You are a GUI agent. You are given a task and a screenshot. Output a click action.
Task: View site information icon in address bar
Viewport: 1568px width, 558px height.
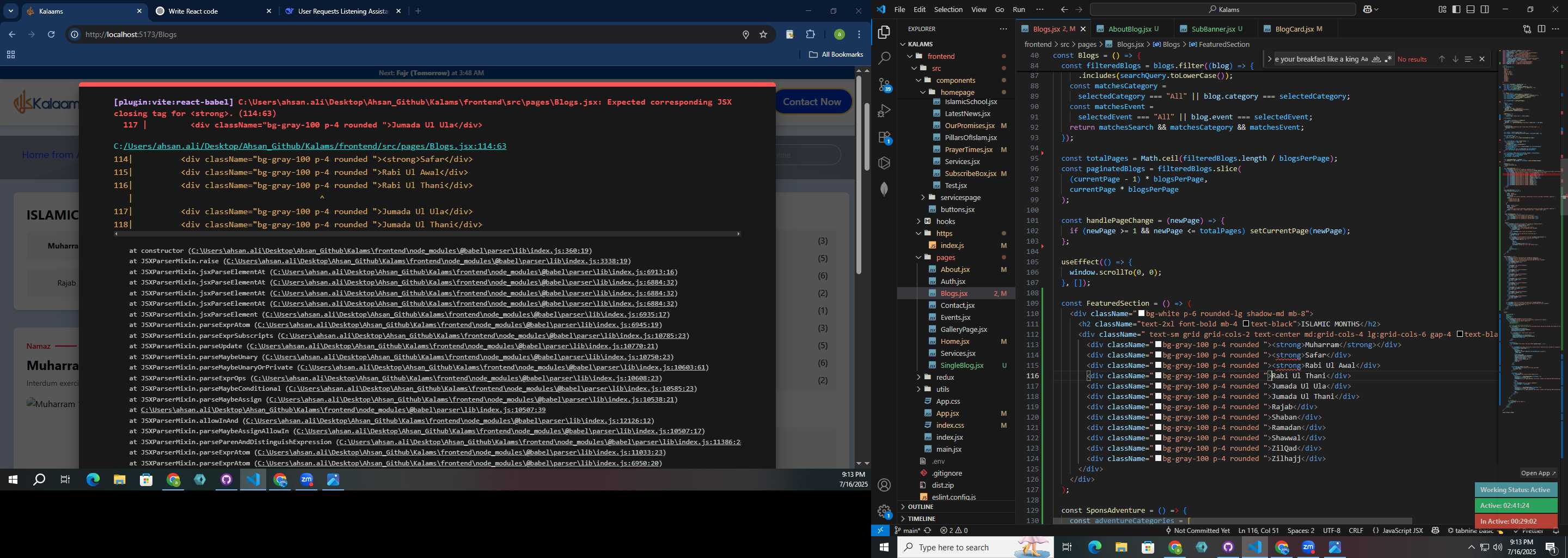pyautogui.click(x=74, y=35)
